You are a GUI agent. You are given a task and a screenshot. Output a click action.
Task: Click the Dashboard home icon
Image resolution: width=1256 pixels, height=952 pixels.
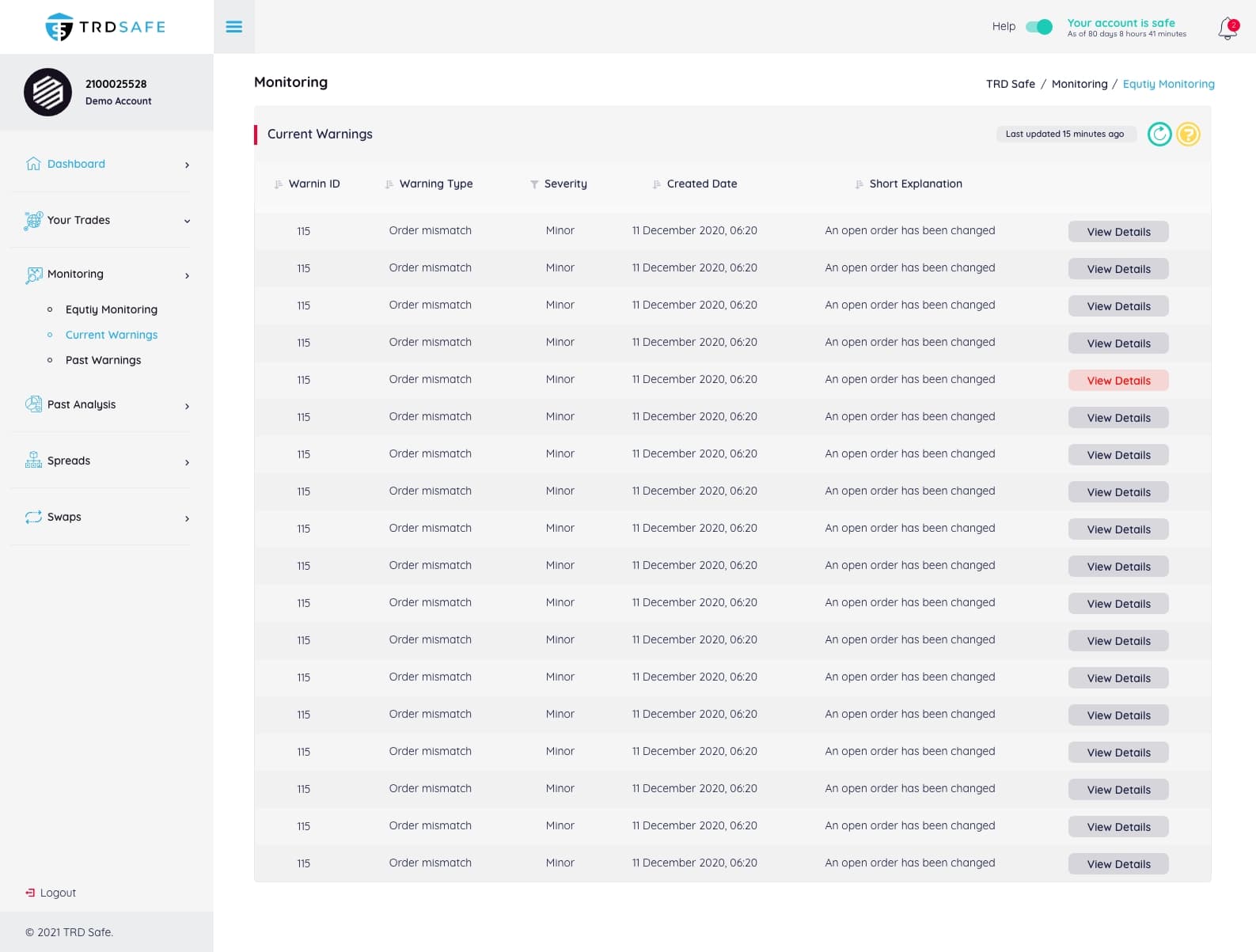pos(33,164)
